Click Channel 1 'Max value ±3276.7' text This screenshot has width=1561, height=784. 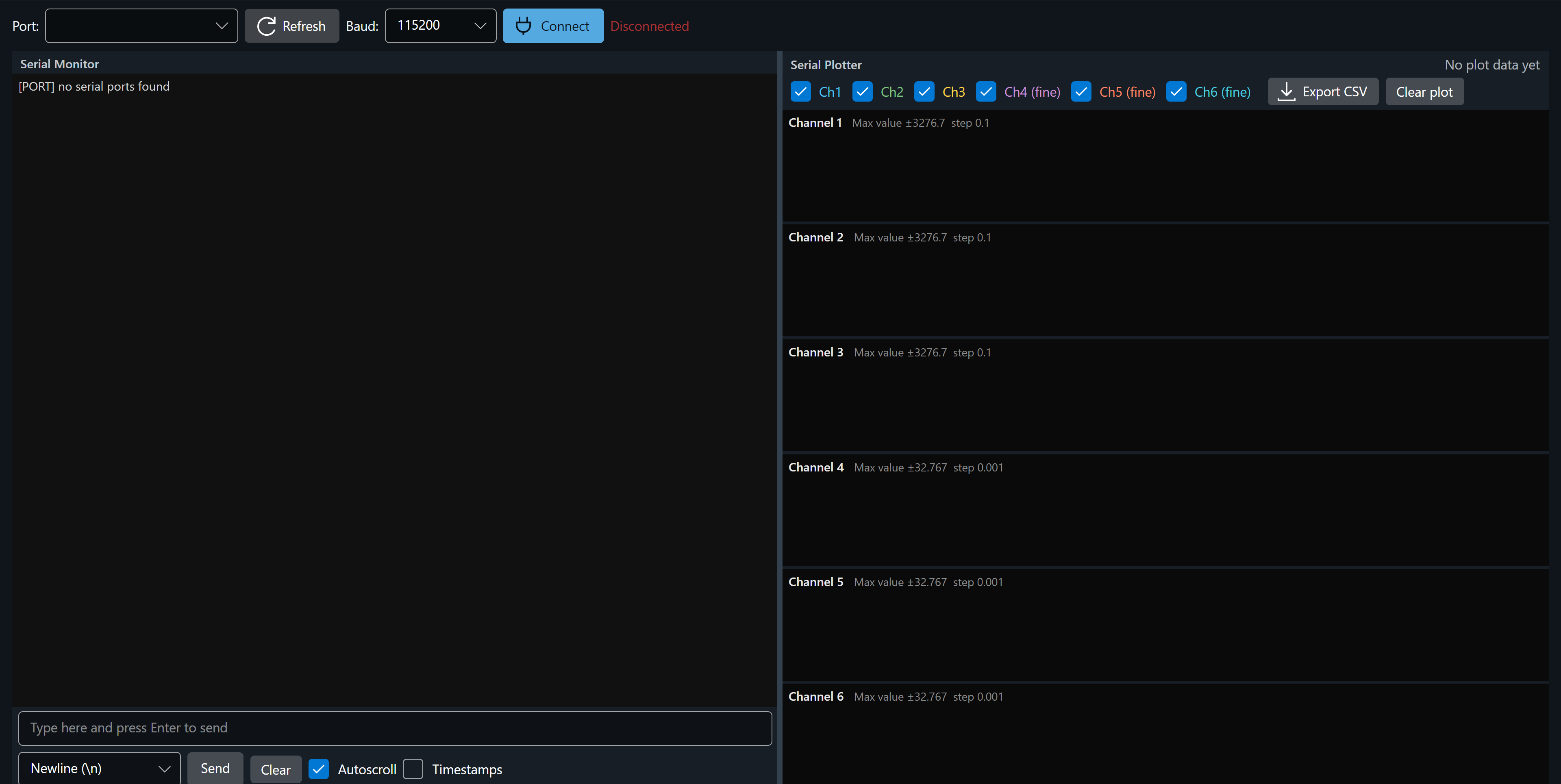899,122
